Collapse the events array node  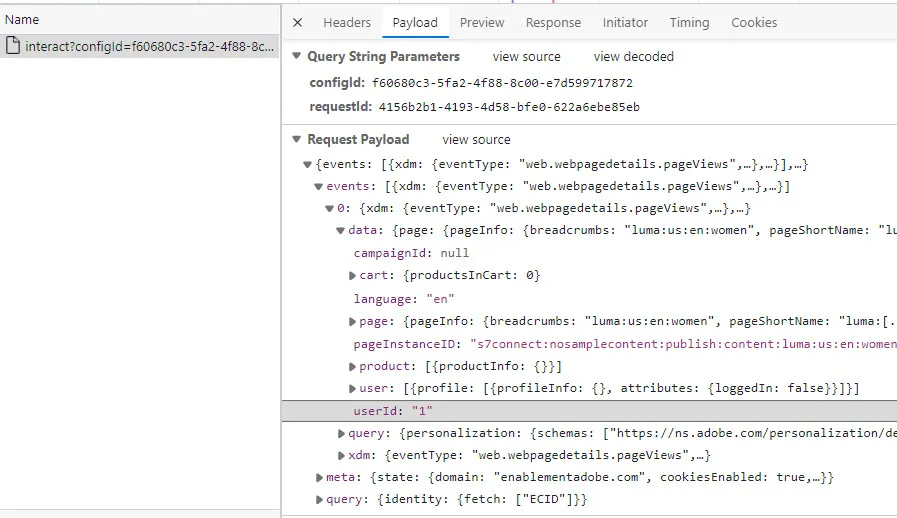coord(318,187)
